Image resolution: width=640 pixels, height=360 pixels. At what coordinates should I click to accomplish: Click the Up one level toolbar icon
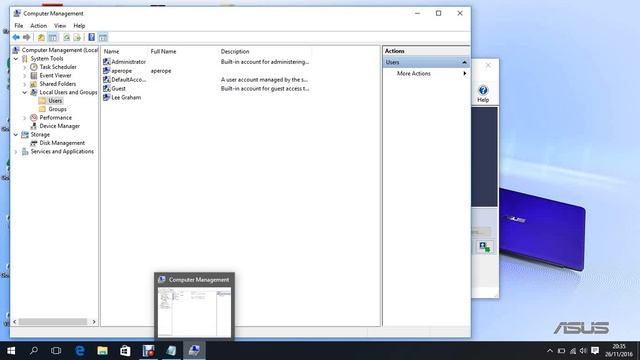[x=41, y=38]
